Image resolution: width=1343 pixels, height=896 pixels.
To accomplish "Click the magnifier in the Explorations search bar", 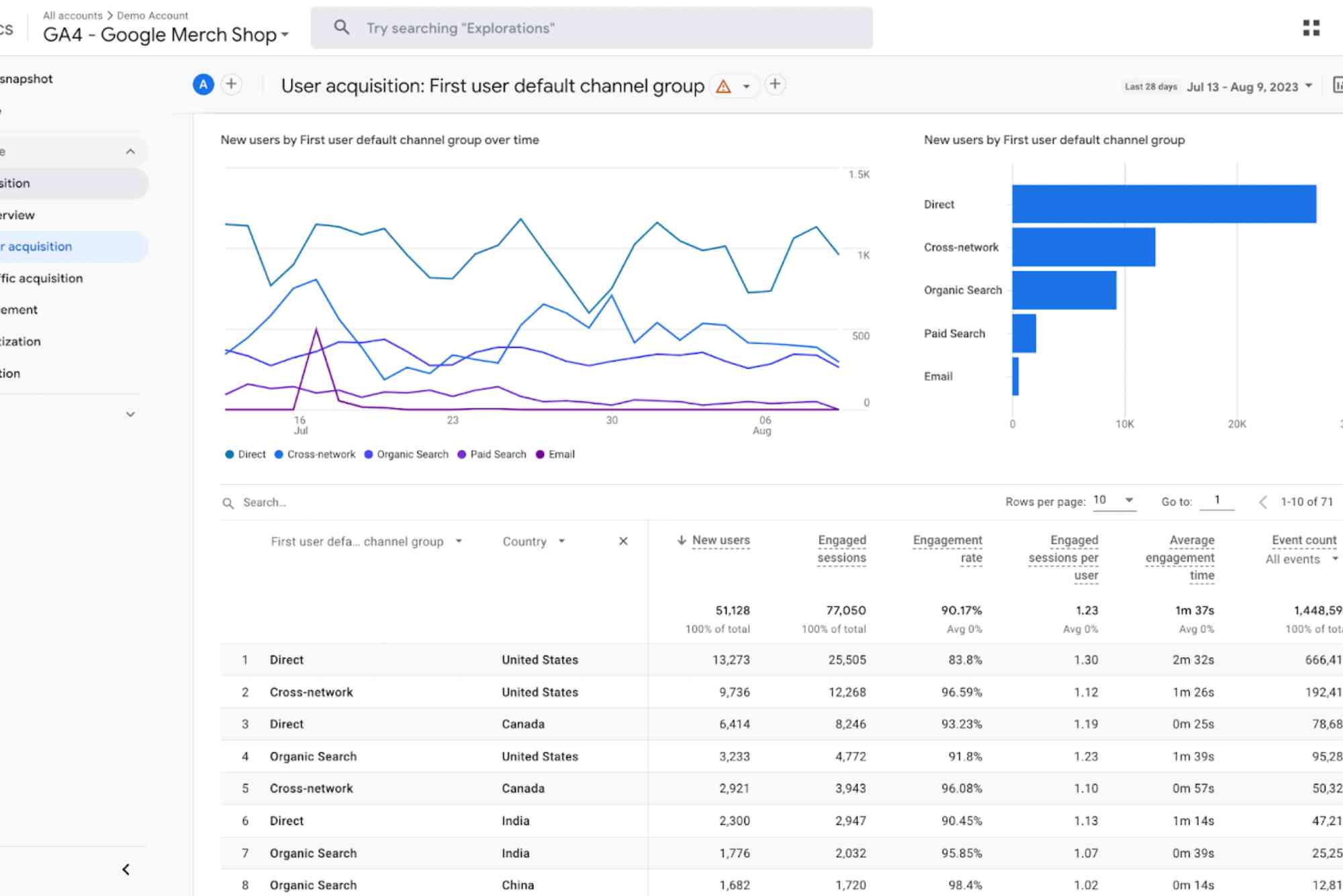I will pos(342,28).
